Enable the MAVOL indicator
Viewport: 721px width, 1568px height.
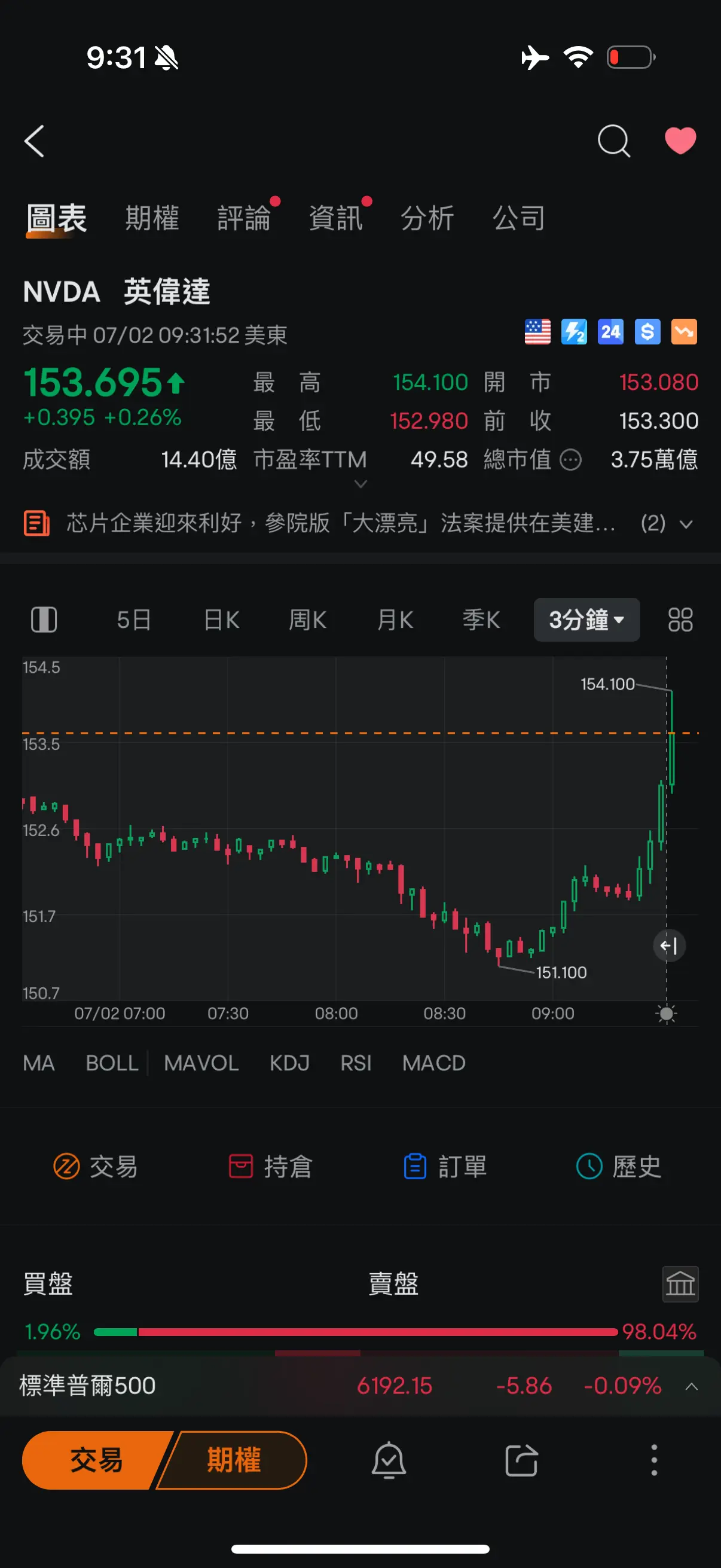201,1063
